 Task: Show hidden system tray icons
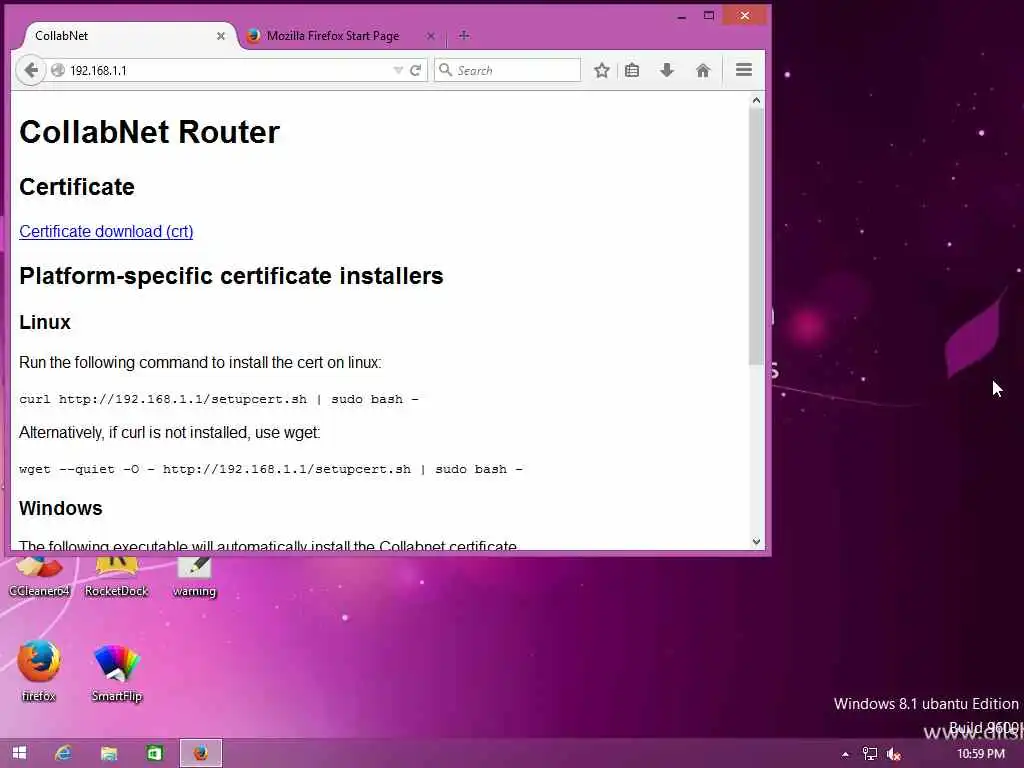845,754
